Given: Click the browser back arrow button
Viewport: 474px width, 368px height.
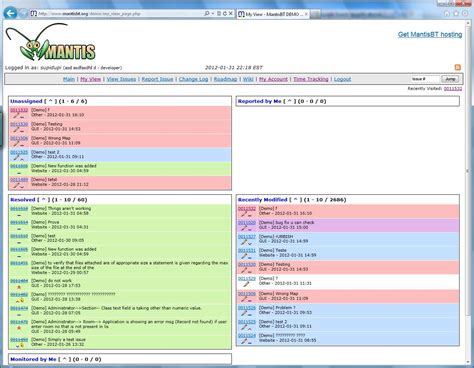Looking at the screenshot, I should (x=10, y=13).
